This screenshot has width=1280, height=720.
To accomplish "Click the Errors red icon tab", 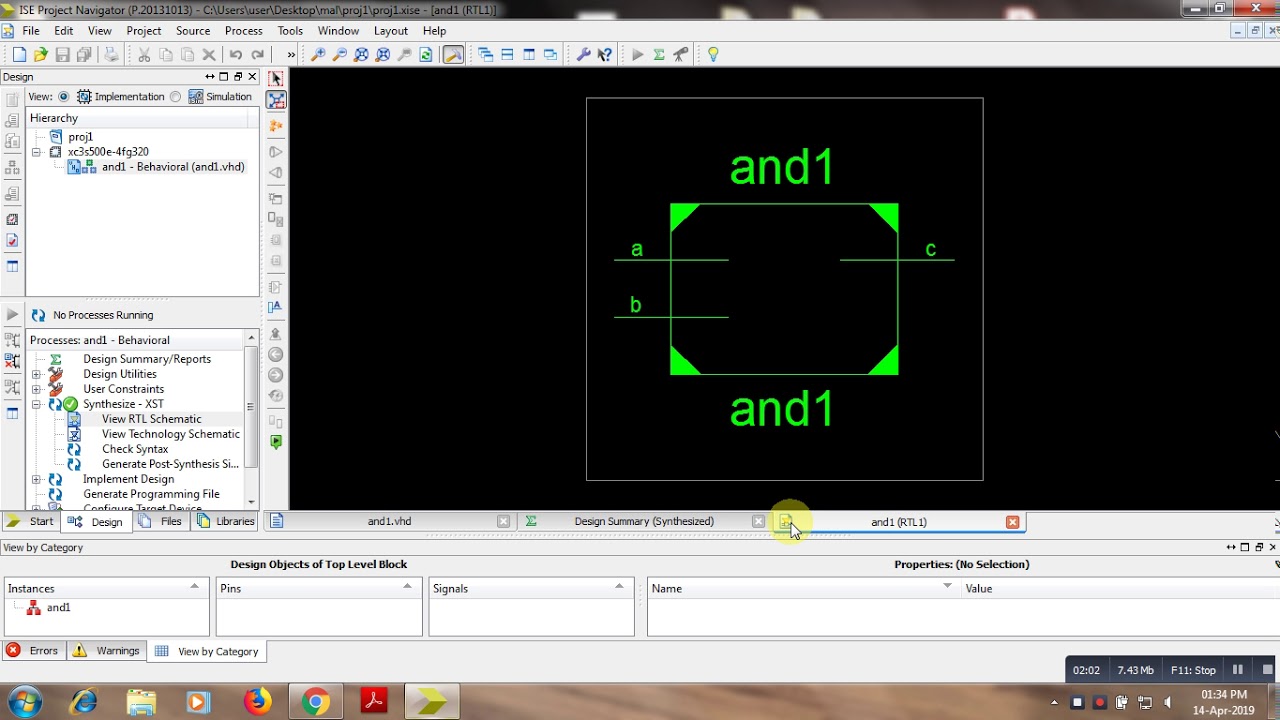I will pos(34,651).
